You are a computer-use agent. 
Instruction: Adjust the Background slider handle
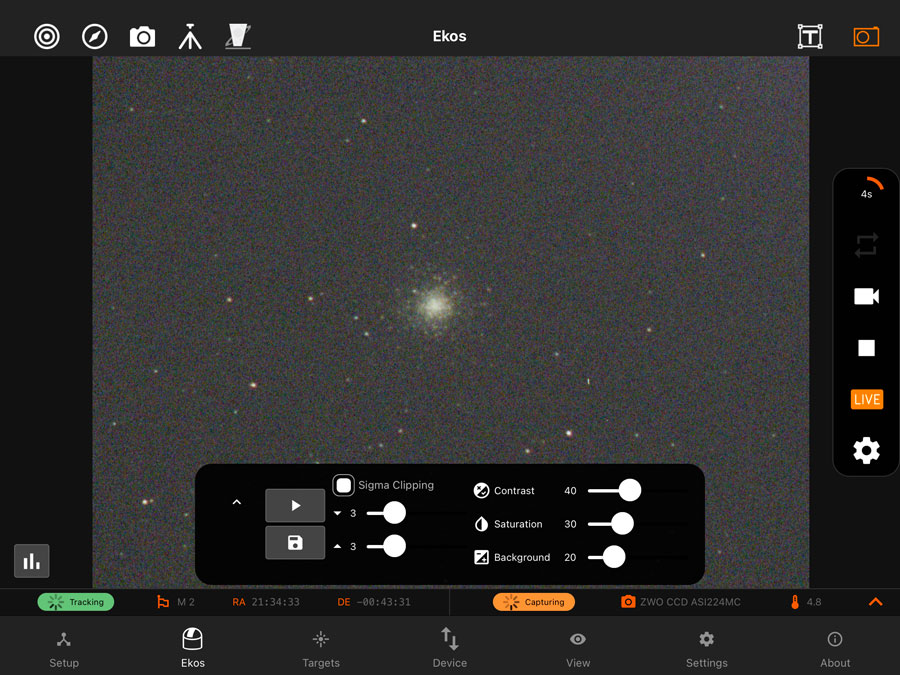click(x=614, y=557)
